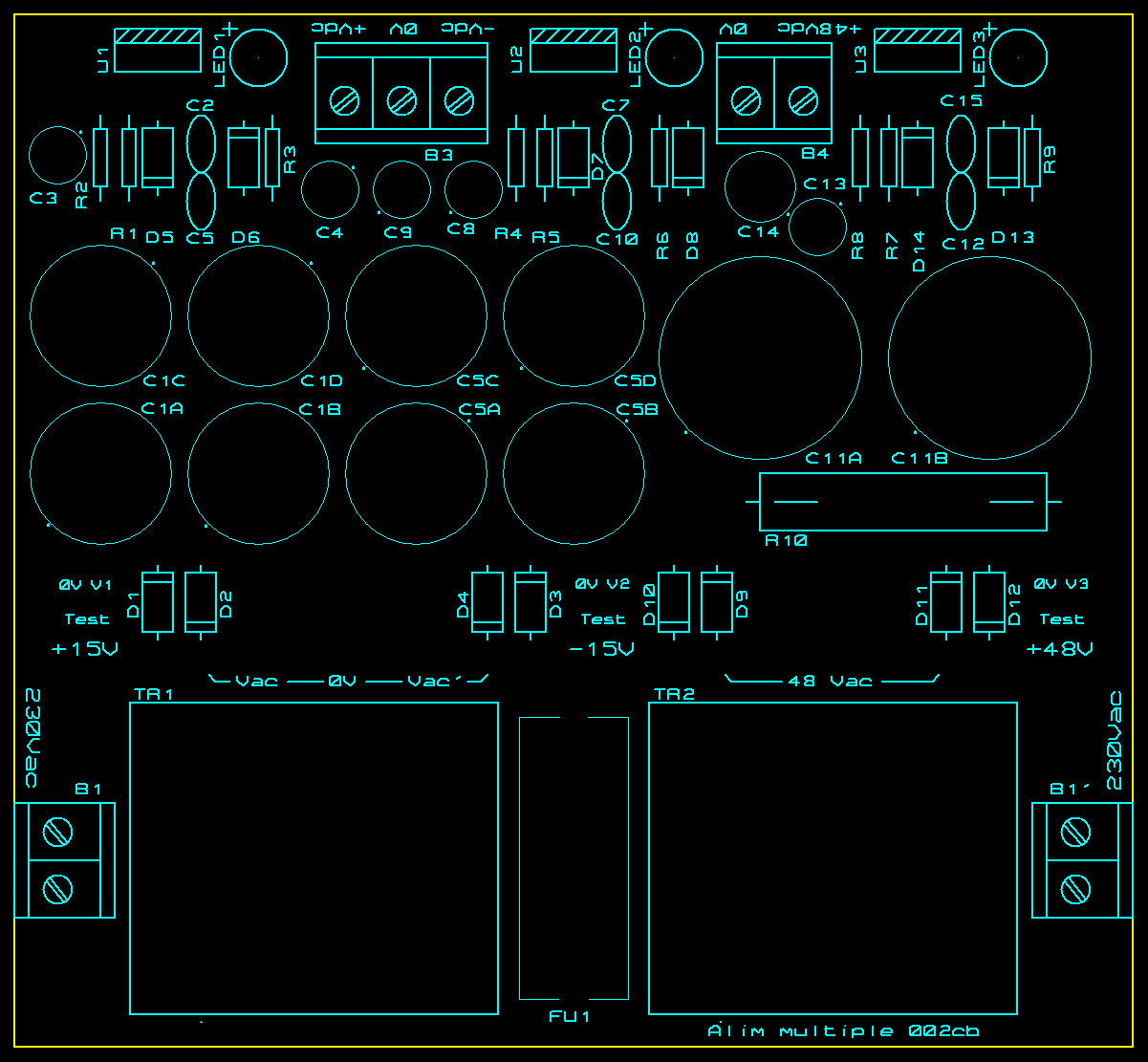Select the FU1 fuse holder outline
1148x1062 pixels.
point(574,857)
